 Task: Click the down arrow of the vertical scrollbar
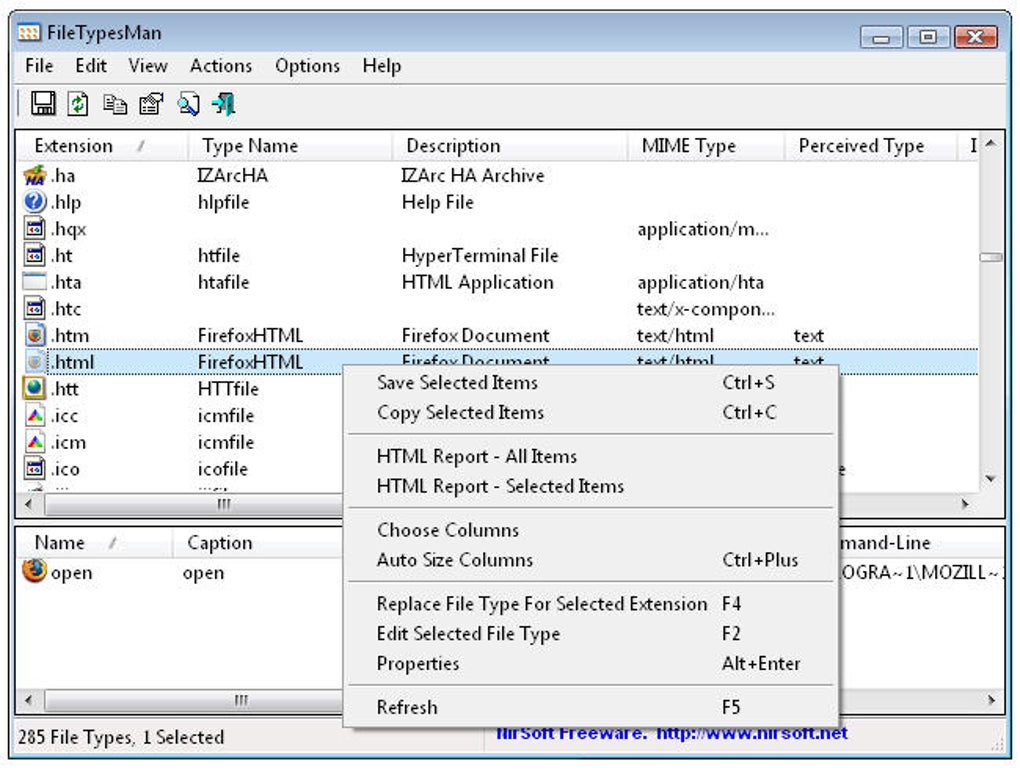pos(990,479)
